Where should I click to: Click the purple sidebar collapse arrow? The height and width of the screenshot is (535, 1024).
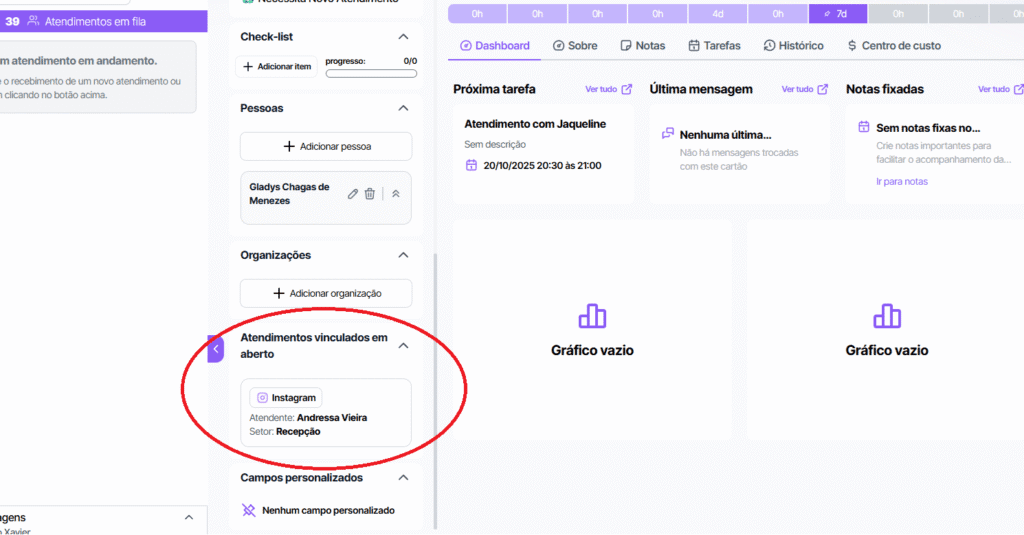[216, 349]
